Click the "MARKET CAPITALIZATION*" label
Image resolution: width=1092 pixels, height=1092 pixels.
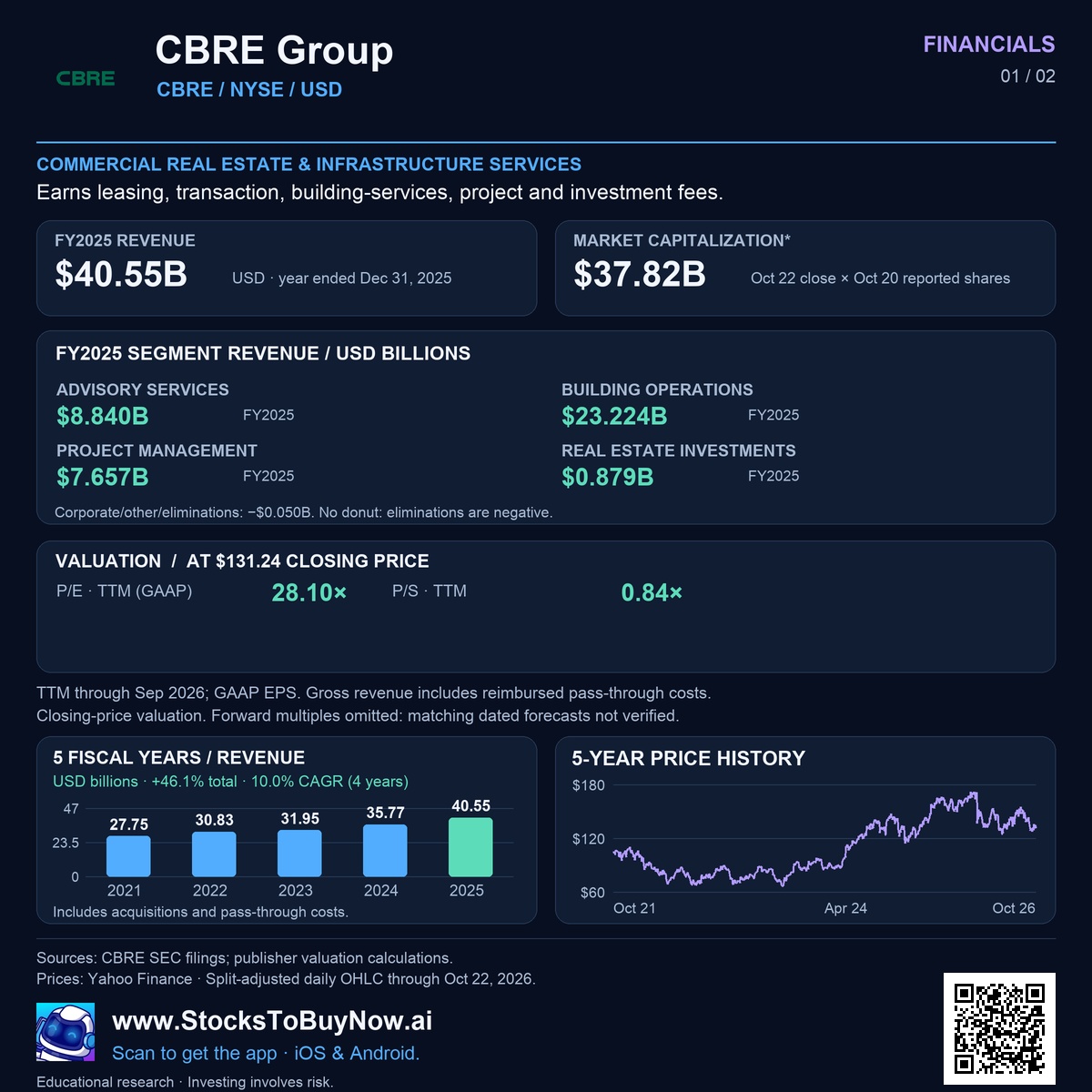(682, 241)
